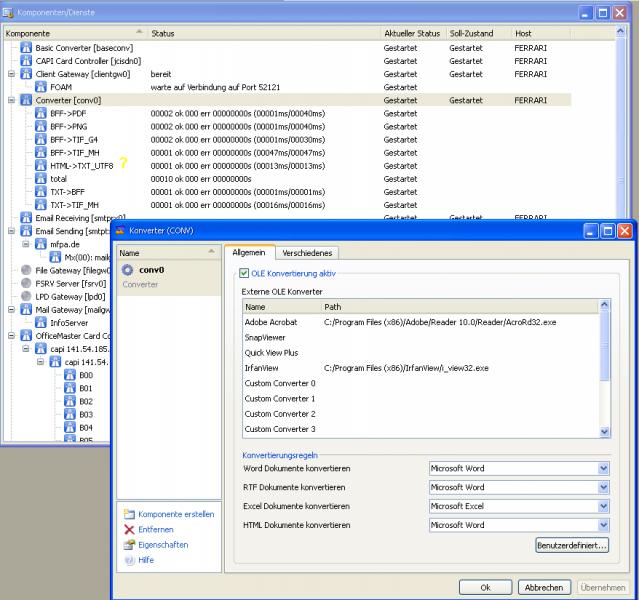The width and height of the screenshot is (639, 600).
Task: Confirm dialog with the Ok button
Action: pos(485,587)
